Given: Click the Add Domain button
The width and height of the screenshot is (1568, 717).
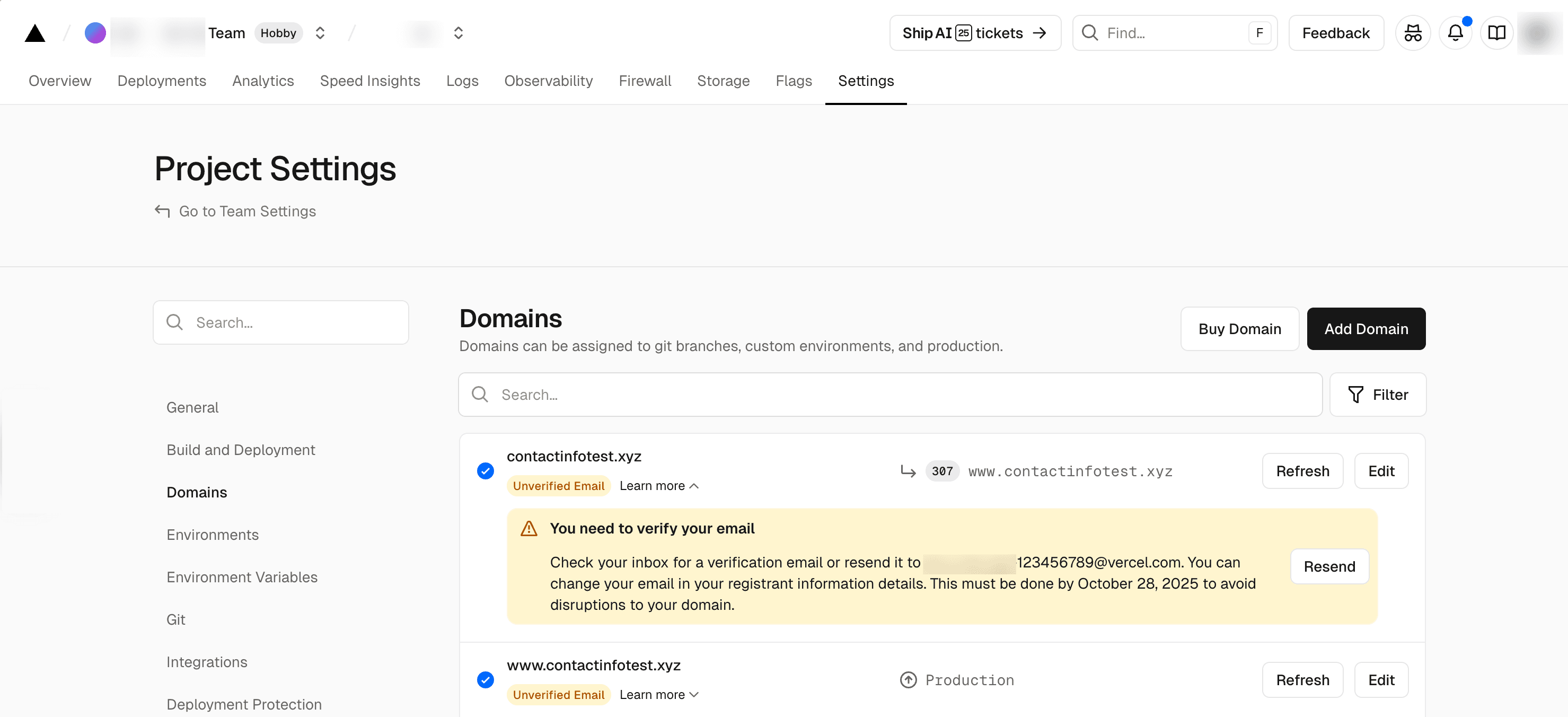Looking at the screenshot, I should pyautogui.click(x=1366, y=329).
